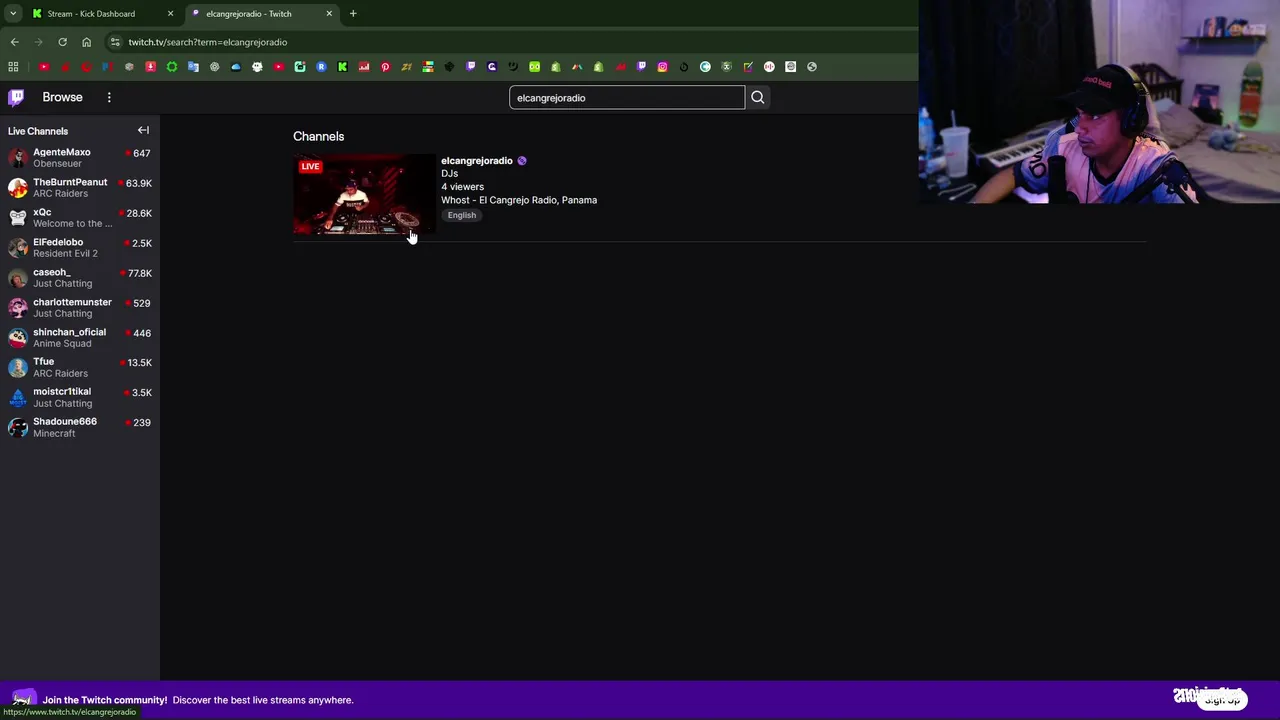The height and width of the screenshot is (720, 1280).
Task: Click the Channels section heading
Action: 318,136
